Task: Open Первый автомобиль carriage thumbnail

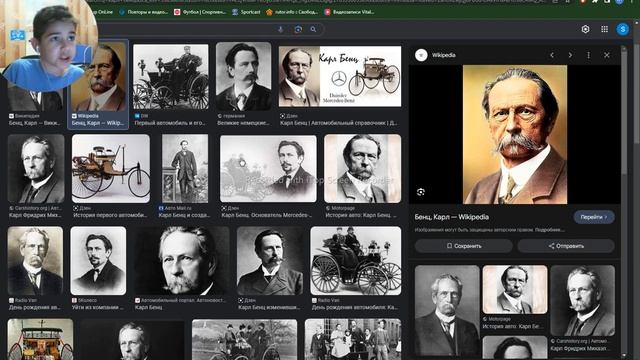Action: pyautogui.click(x=171, y=77)
